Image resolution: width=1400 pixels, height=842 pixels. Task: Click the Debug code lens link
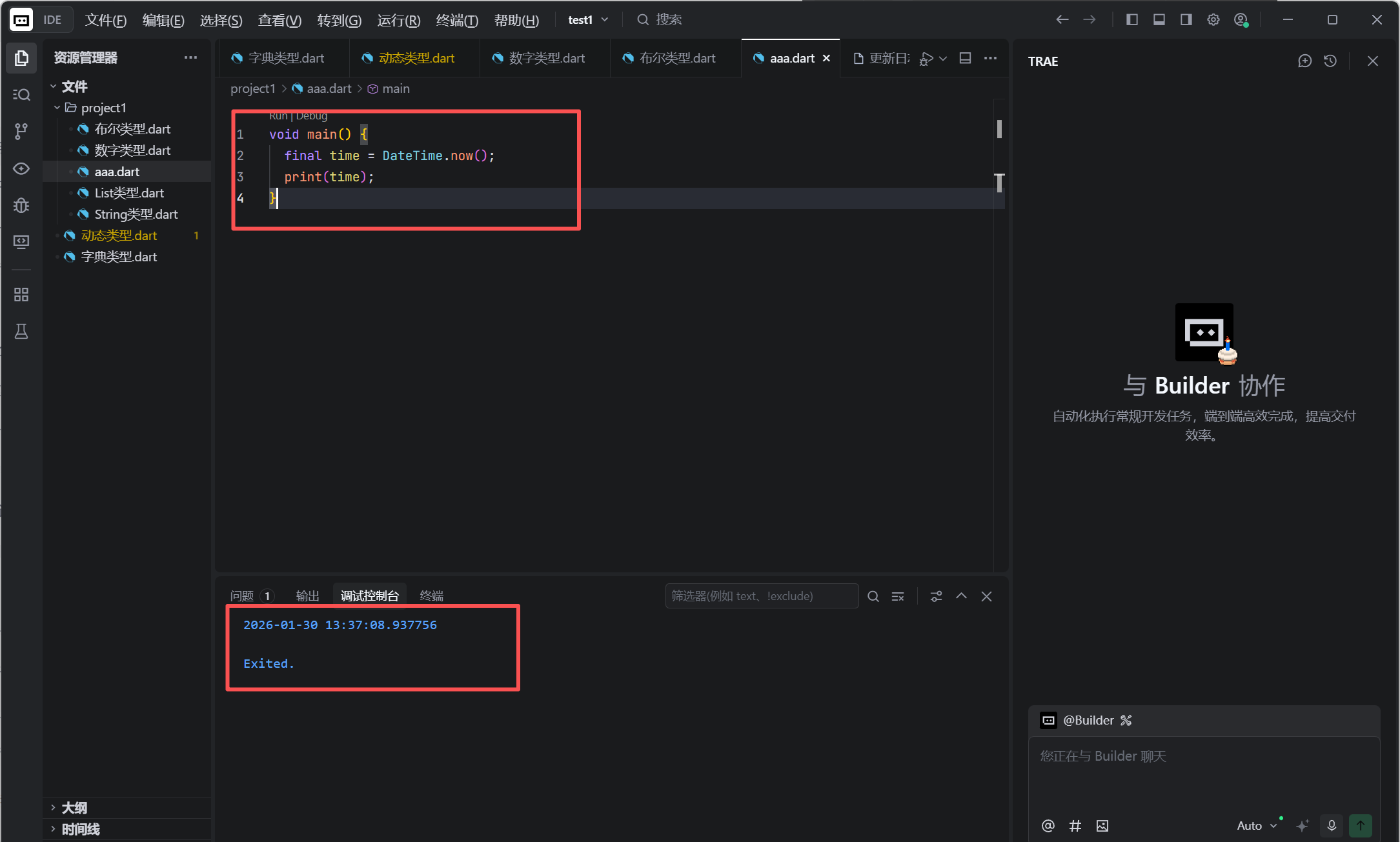click(x=312, y=116)
